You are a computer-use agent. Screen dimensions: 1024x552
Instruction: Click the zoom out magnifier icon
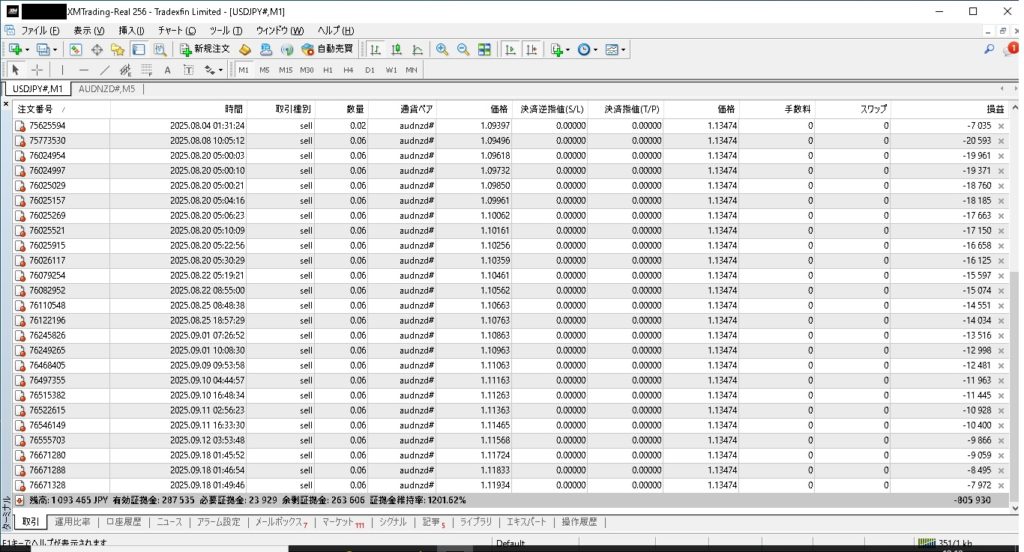click(463, 49)
